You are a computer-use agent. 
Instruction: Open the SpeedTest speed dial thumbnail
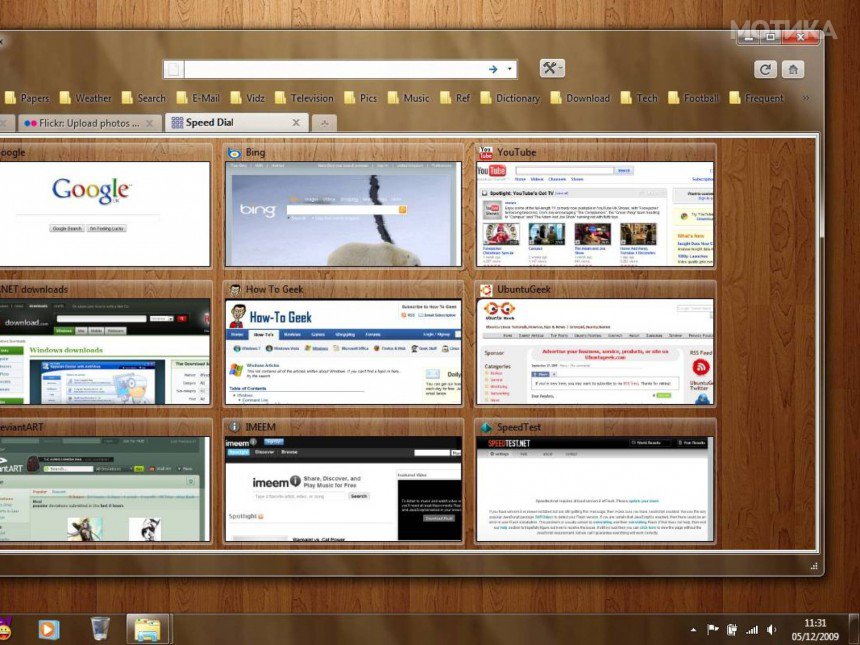point(595,489)
